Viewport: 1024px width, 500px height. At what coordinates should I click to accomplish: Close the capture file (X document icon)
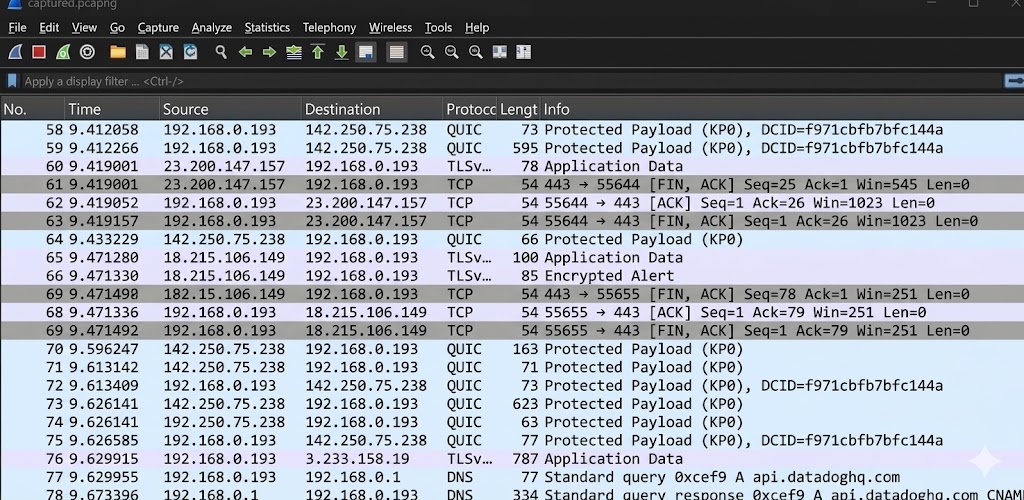point(166,52)
